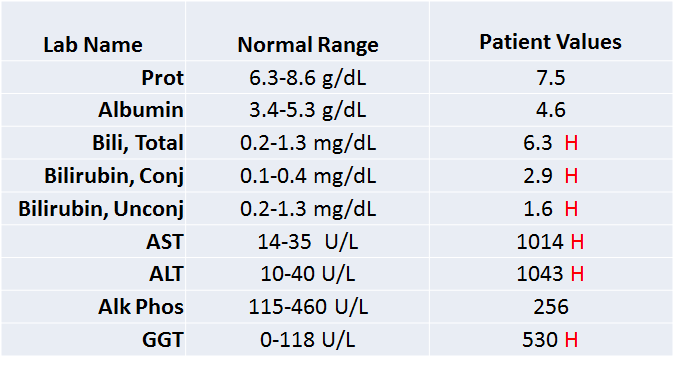675x368 pixels.
Task: Click the patient value 1043
Action: point(540,274)
